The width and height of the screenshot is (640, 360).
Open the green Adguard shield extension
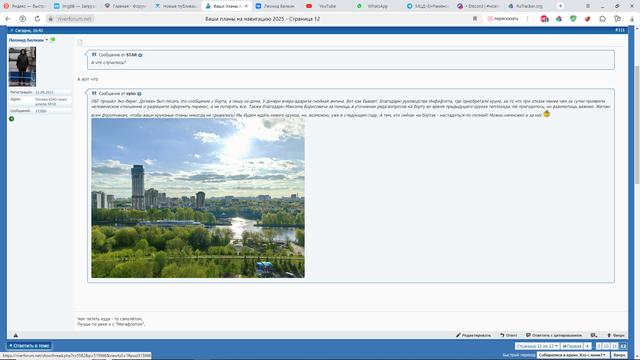click(573, 19)
